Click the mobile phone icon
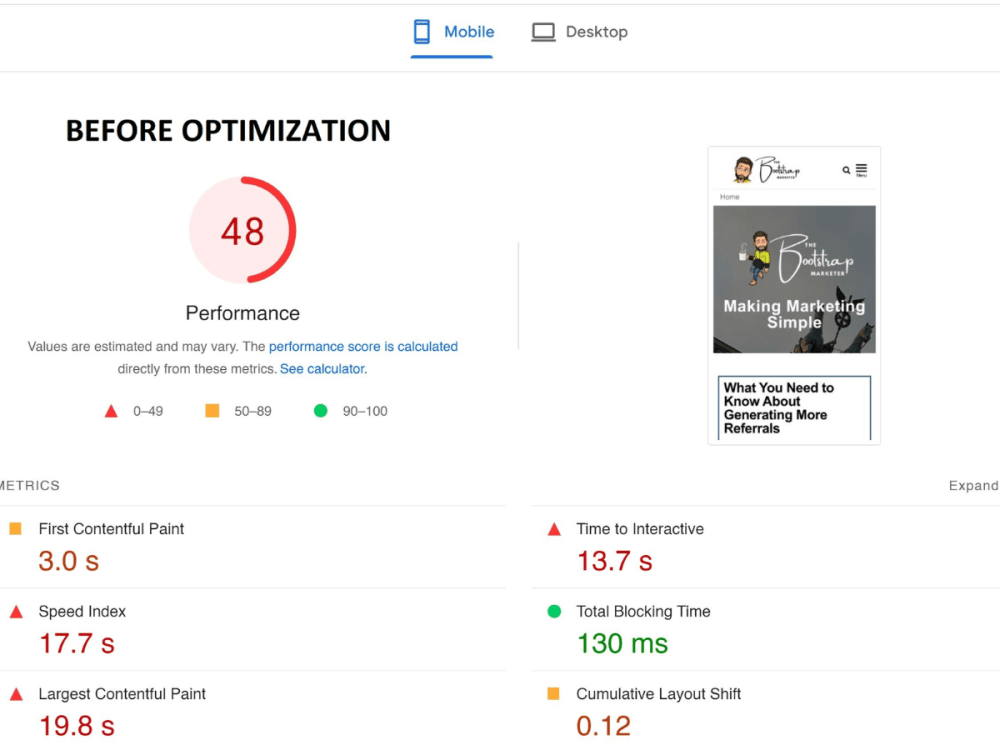This screenshot has width=1000, height=750. pyautogui.click(x=422, y=32)
